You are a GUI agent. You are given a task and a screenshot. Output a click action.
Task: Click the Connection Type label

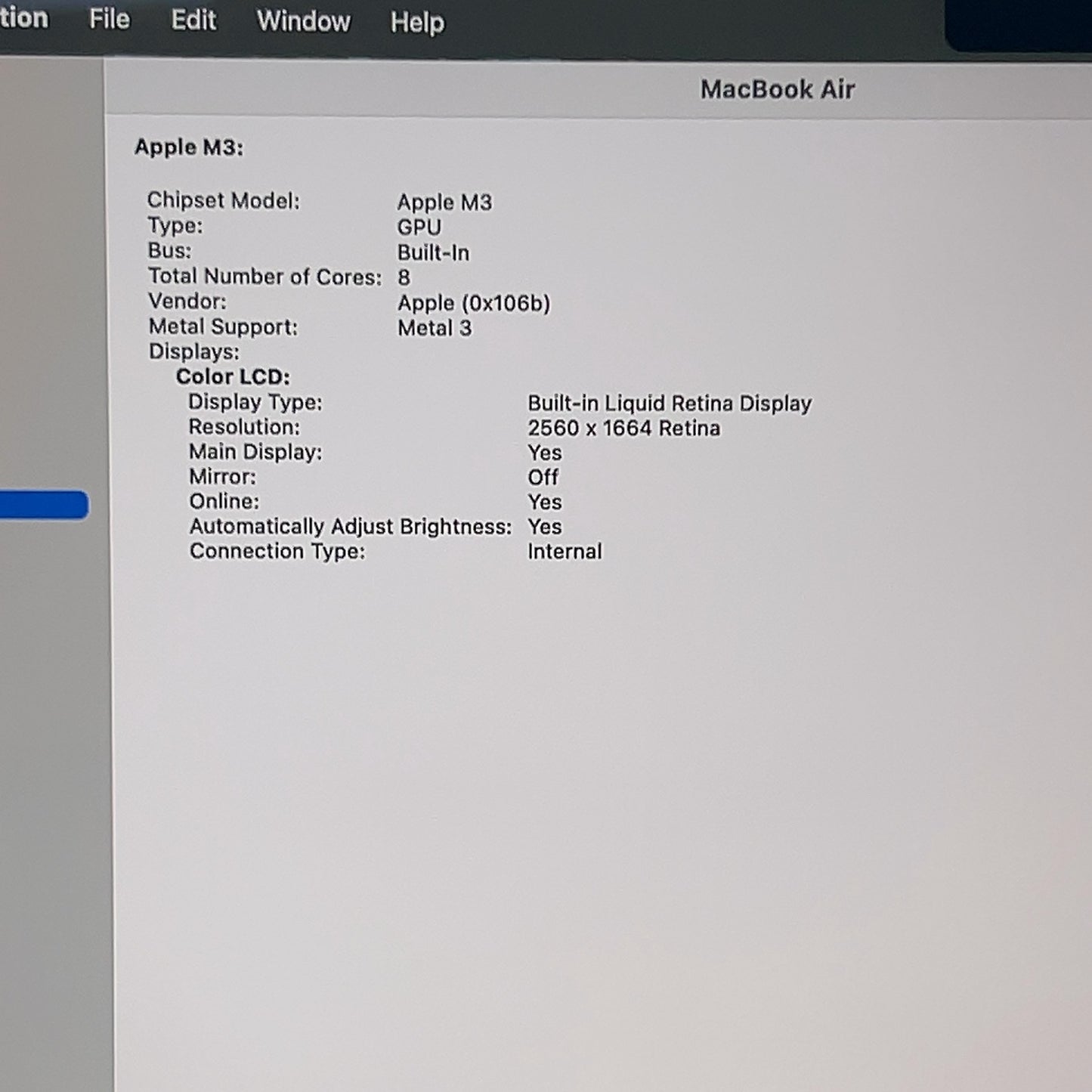click(277, 551)
